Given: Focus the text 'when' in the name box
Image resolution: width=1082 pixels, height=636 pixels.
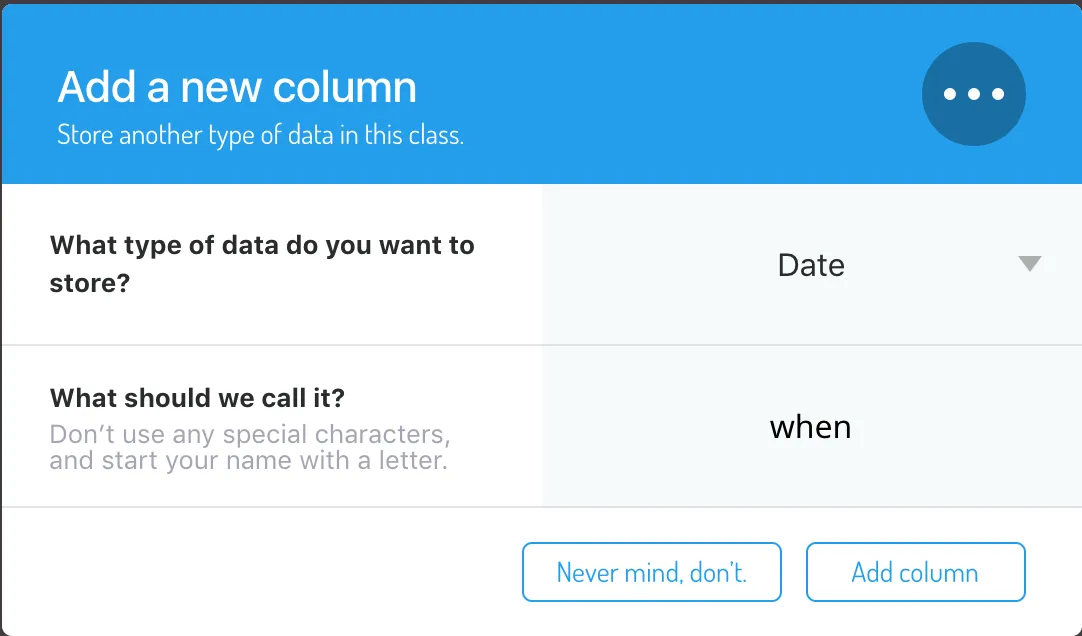Looking at the screenshot, I should click(x=810, y=427).
